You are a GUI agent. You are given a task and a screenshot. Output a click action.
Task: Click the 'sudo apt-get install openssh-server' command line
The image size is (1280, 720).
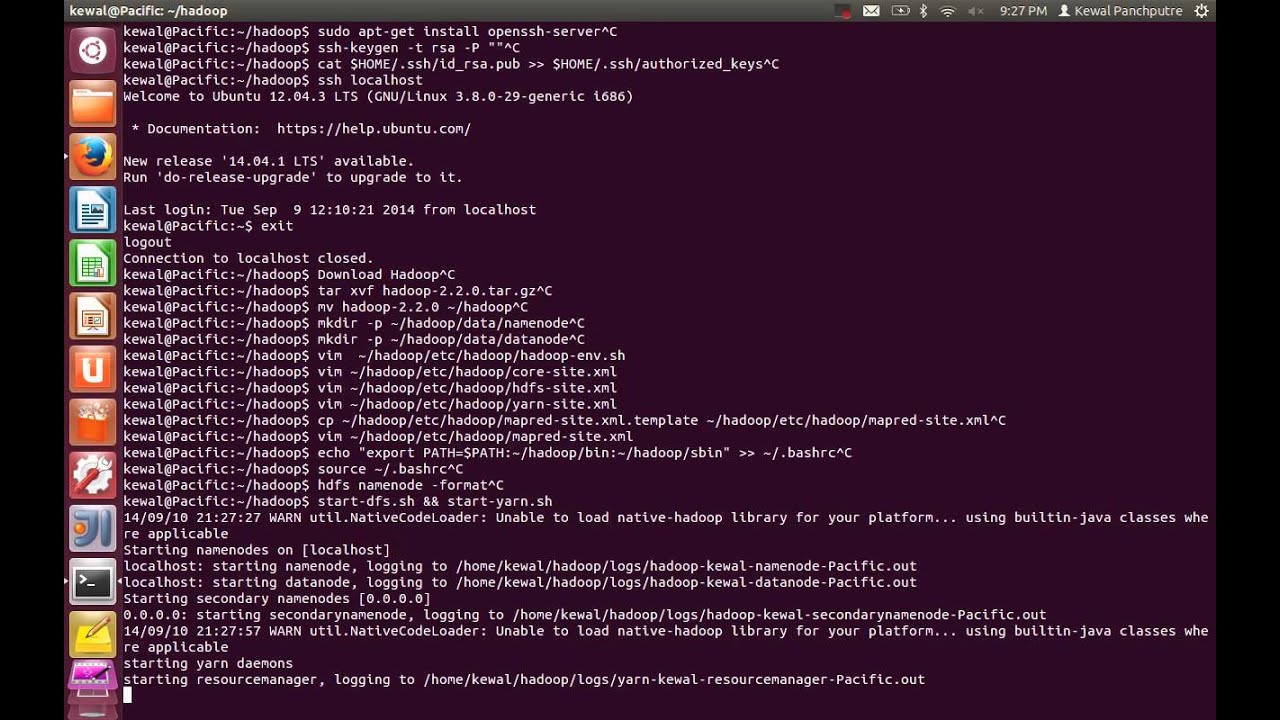click(x=370, y=31)
